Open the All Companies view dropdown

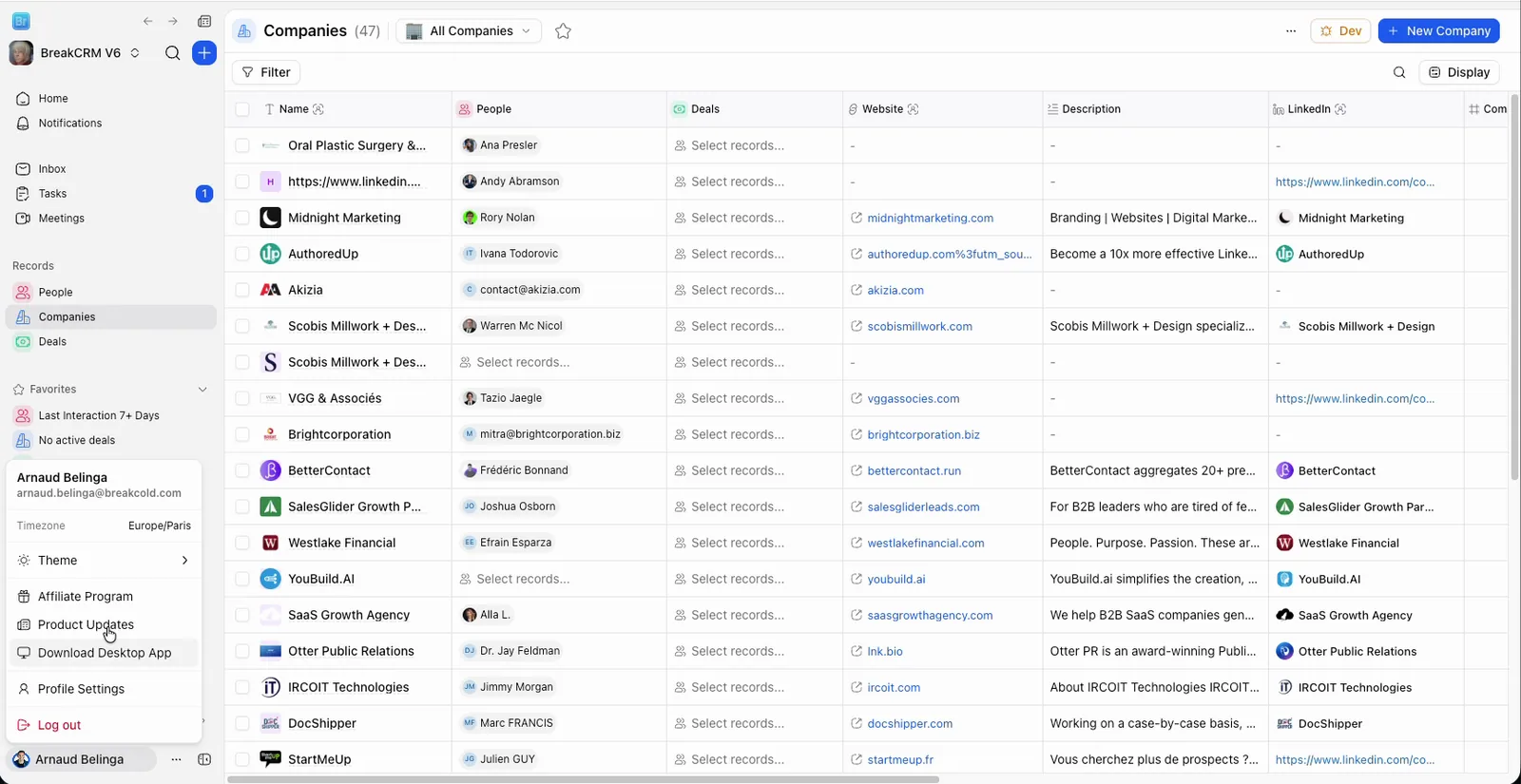469,31
